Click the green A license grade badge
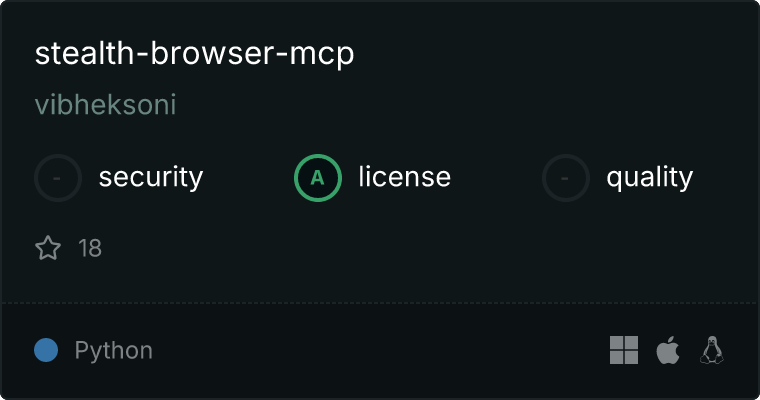760x400 pixels. (317, 178)
